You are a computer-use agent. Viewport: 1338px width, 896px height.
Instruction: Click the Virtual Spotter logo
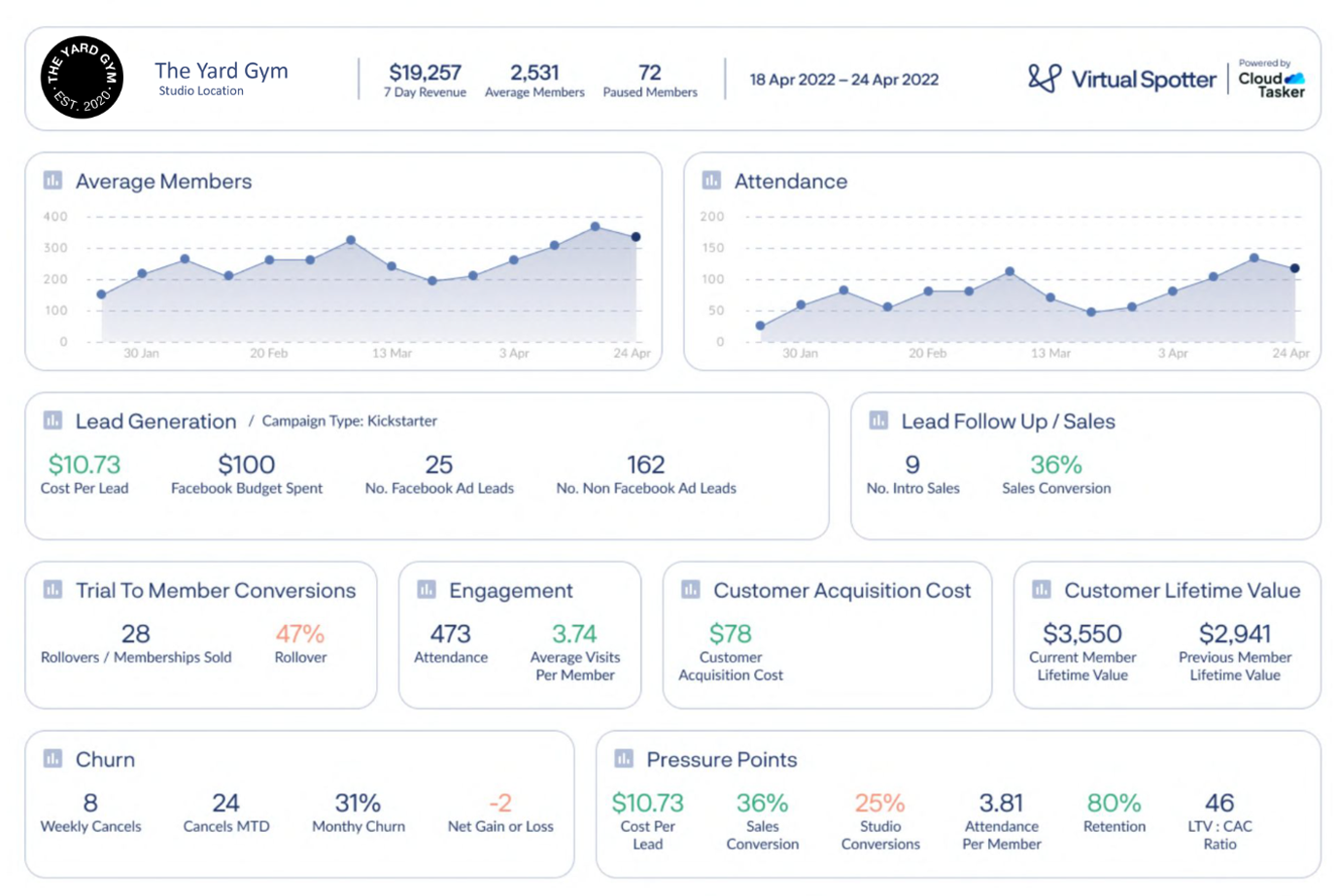1121,79
